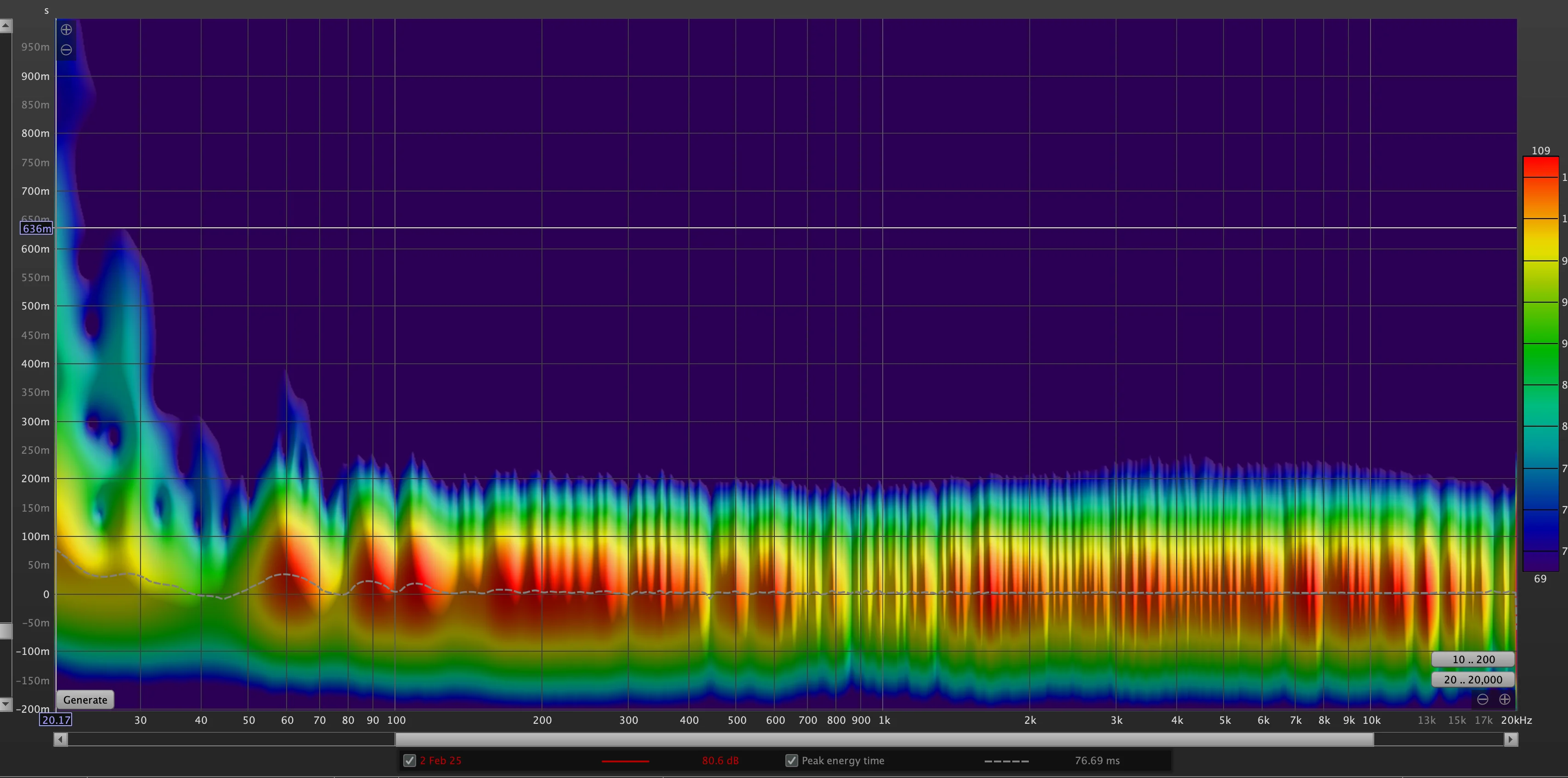Click the horizontal scrollbar left arrow
Viewport: 1568px width, 778px height.
[x=60, y=739]
